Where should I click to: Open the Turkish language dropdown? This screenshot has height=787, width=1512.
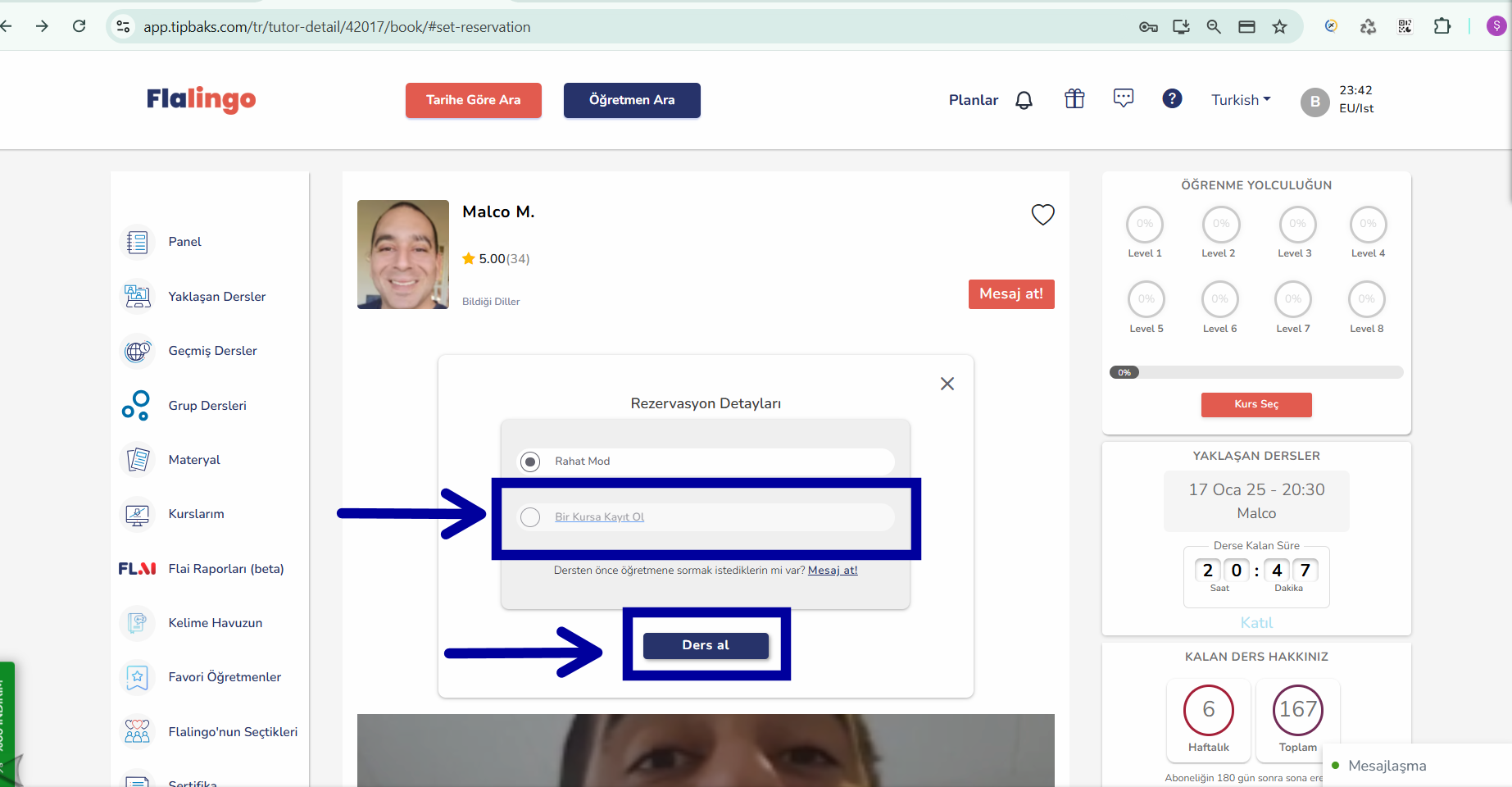click(1241, 100)
